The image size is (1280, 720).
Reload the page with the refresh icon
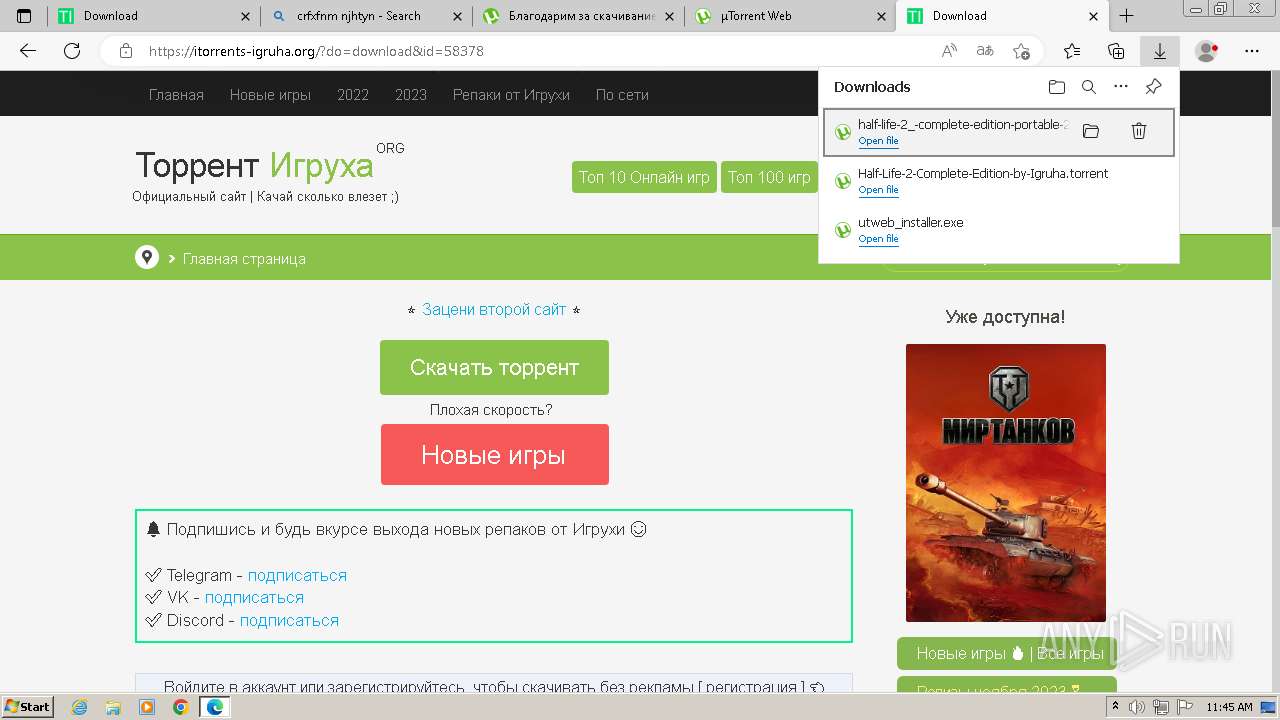tap(72, 51)
